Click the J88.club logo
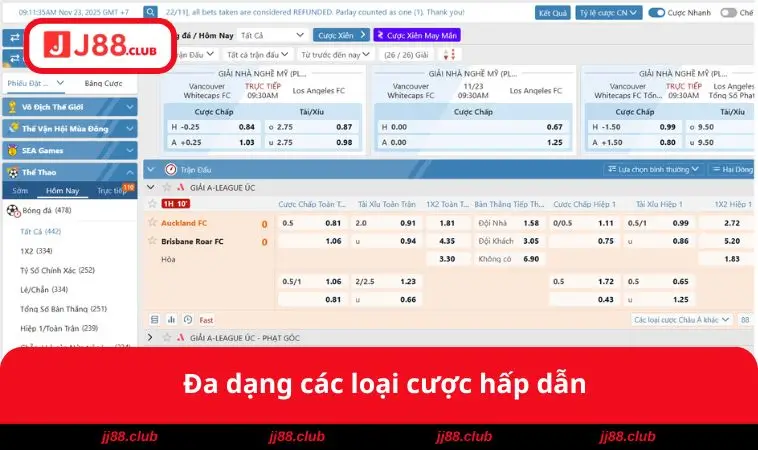The width and height of the screenshot is (758, 450). tap(101, 45)
